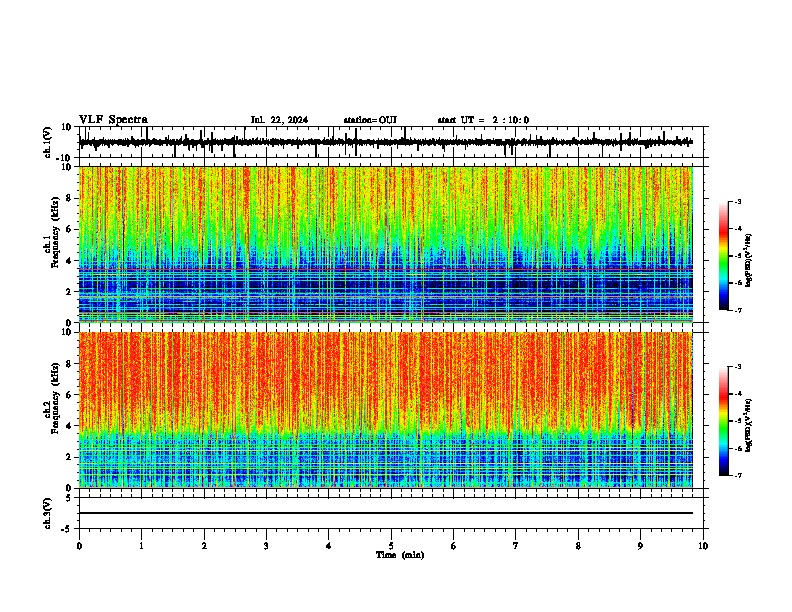Click the "VLF Spectra" title text
Viewport: 792px width, 612px height.
pos(113,120)
